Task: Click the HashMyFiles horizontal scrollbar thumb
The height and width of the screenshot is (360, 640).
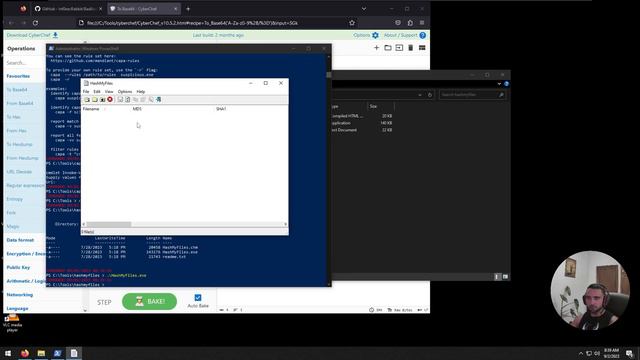Action: tap(109, 224)
